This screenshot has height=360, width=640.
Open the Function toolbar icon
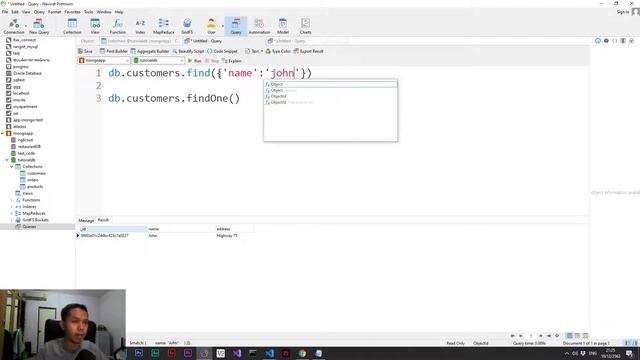(118, 26)
